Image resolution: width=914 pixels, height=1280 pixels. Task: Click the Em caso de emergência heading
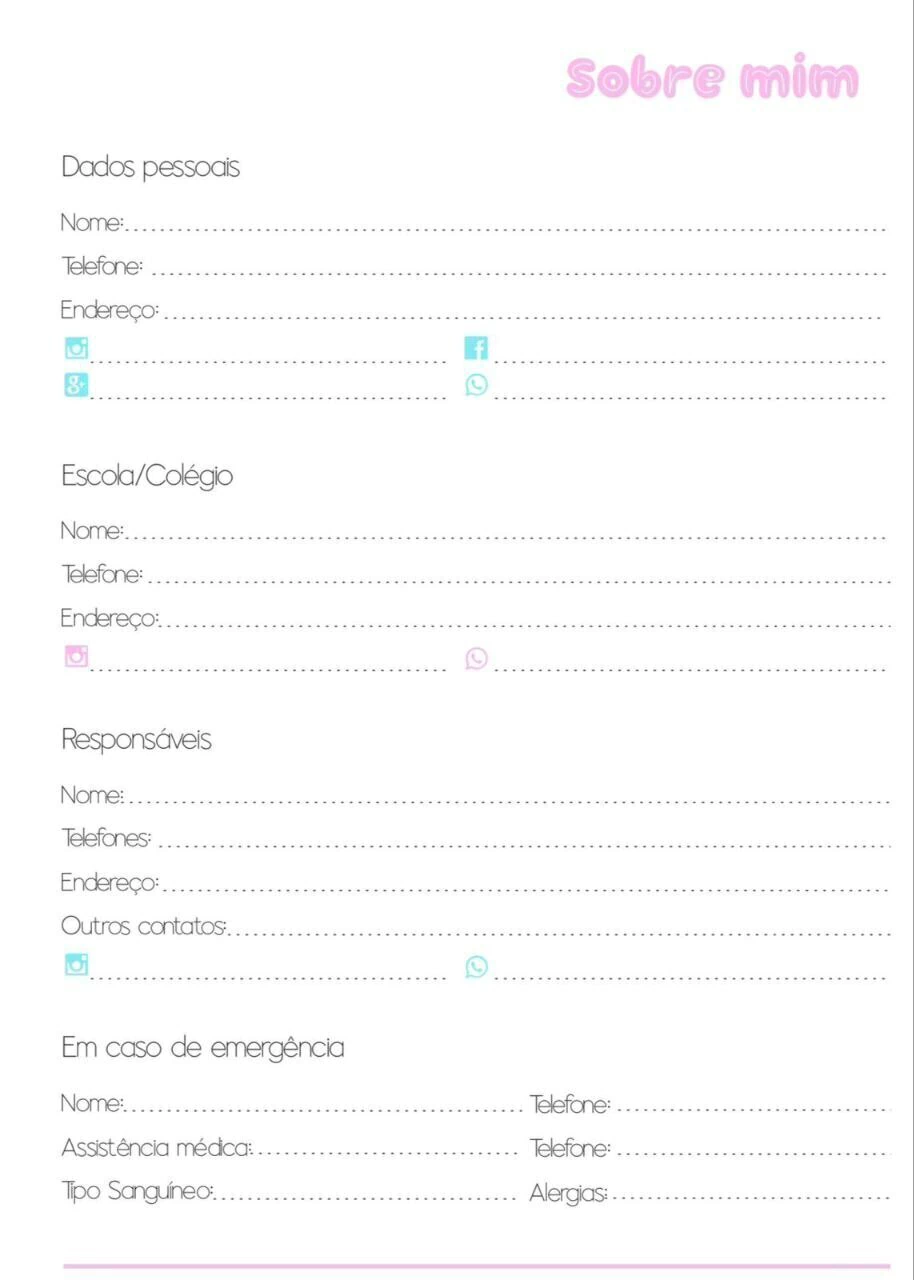(203, 1049)
